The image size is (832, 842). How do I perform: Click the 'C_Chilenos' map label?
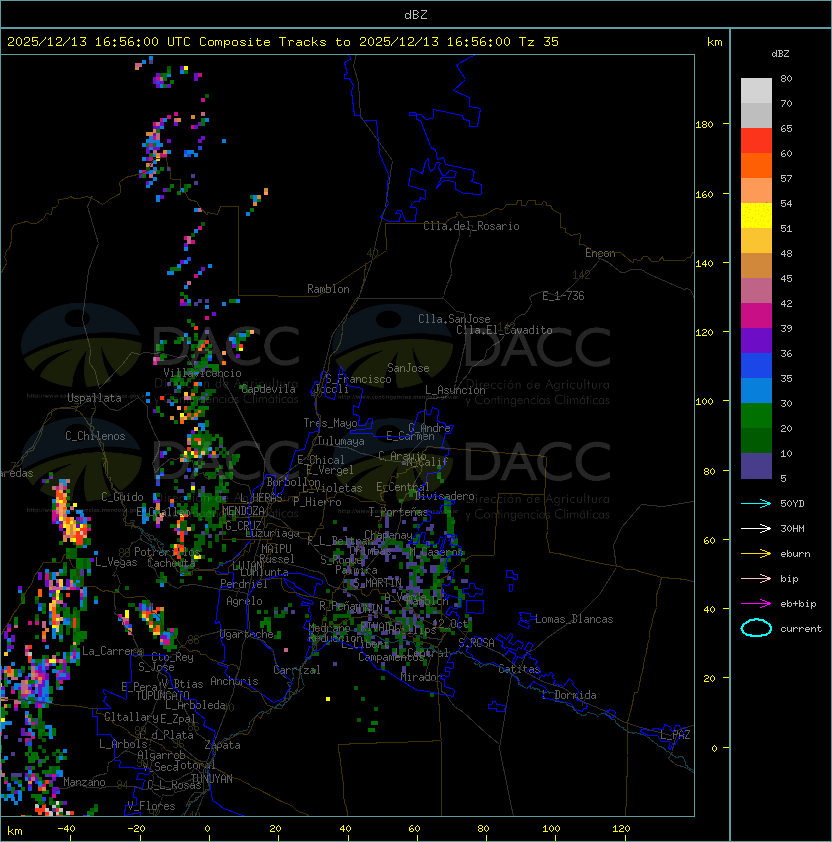[x=95, y=436]
